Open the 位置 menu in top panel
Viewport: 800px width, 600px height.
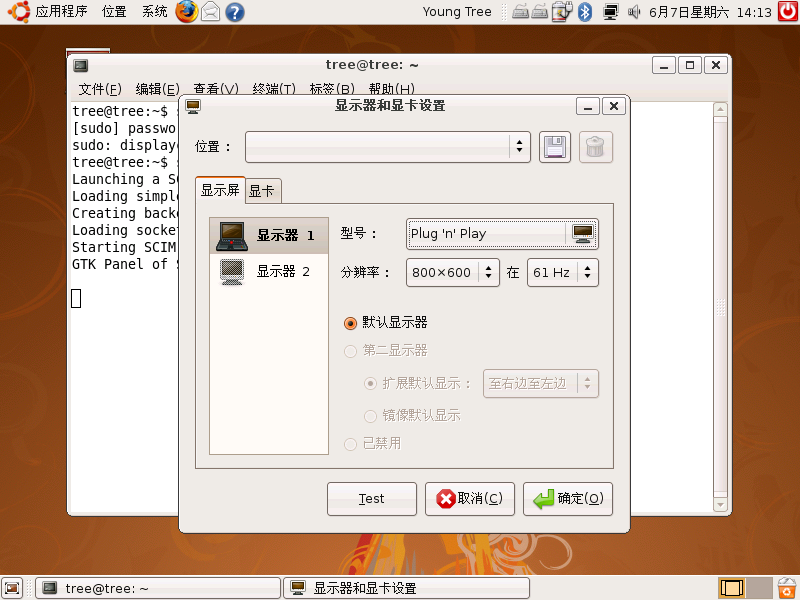tap(114, 12)
